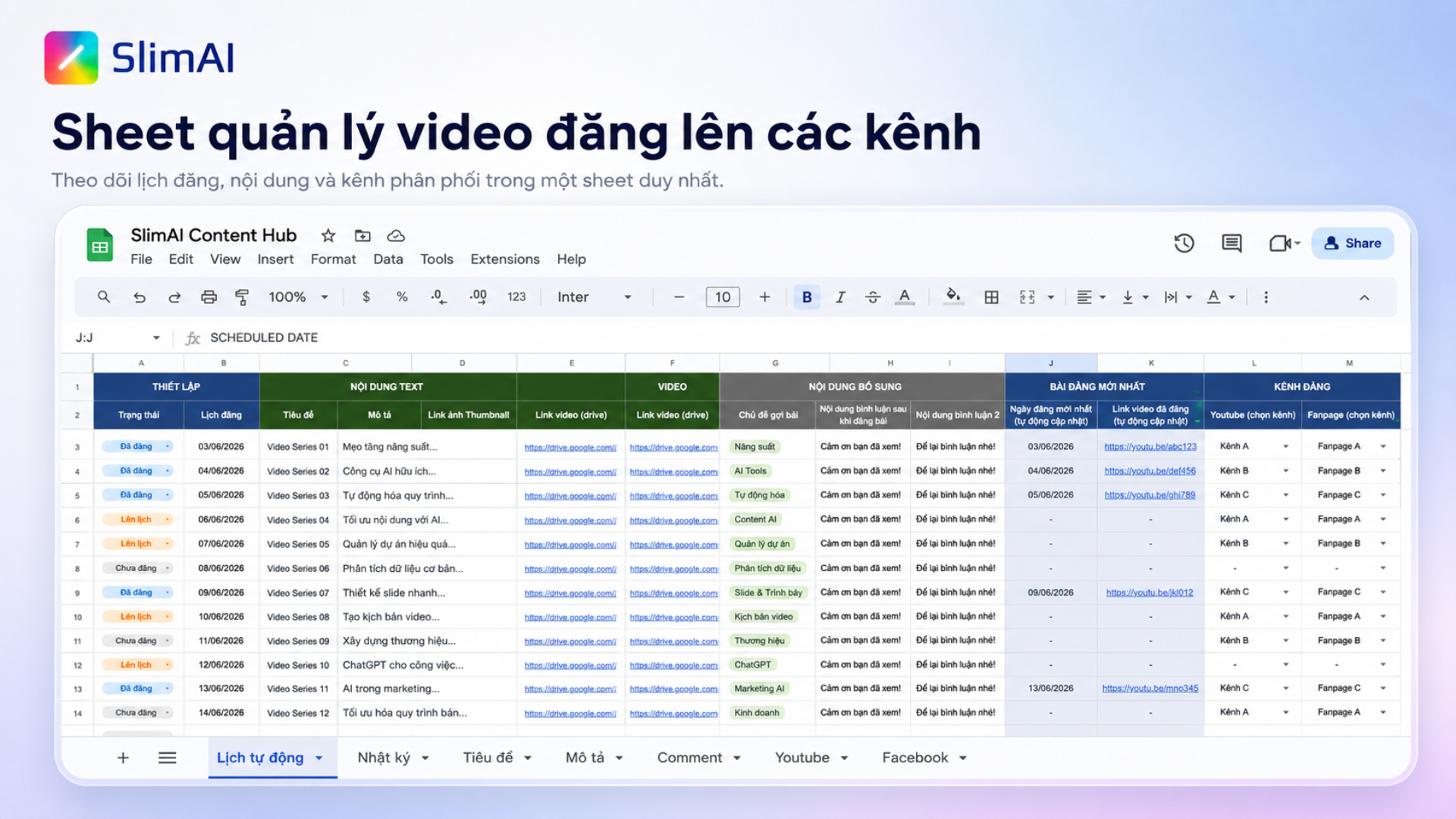Open horizontal align options
Image resolution: width=1456 pixels, height=819 pixels.
[x=1091, y=297]
